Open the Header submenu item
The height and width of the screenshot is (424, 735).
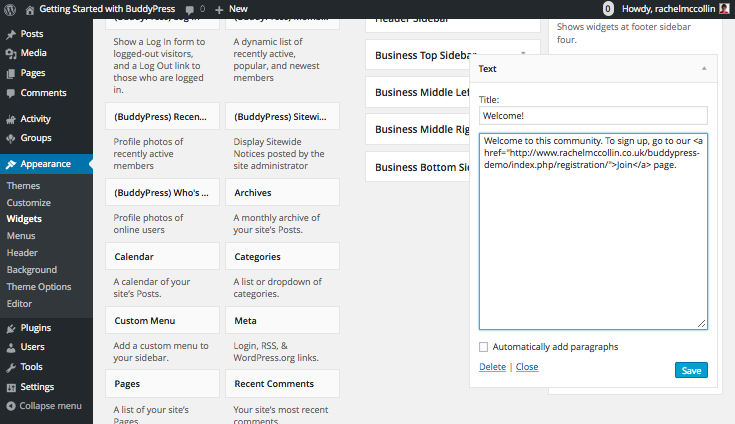22,253
